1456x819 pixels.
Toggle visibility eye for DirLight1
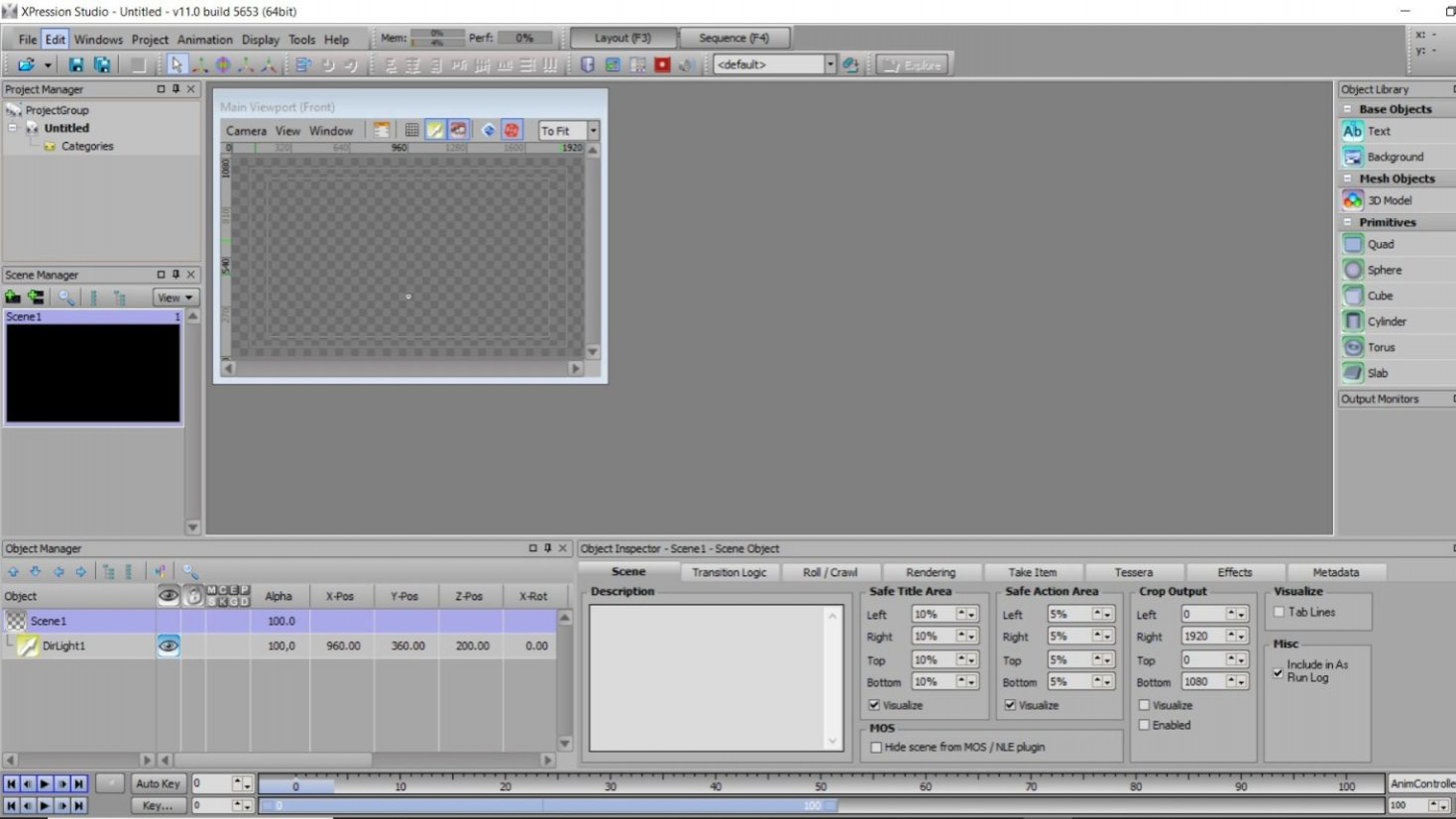[168, 645]
